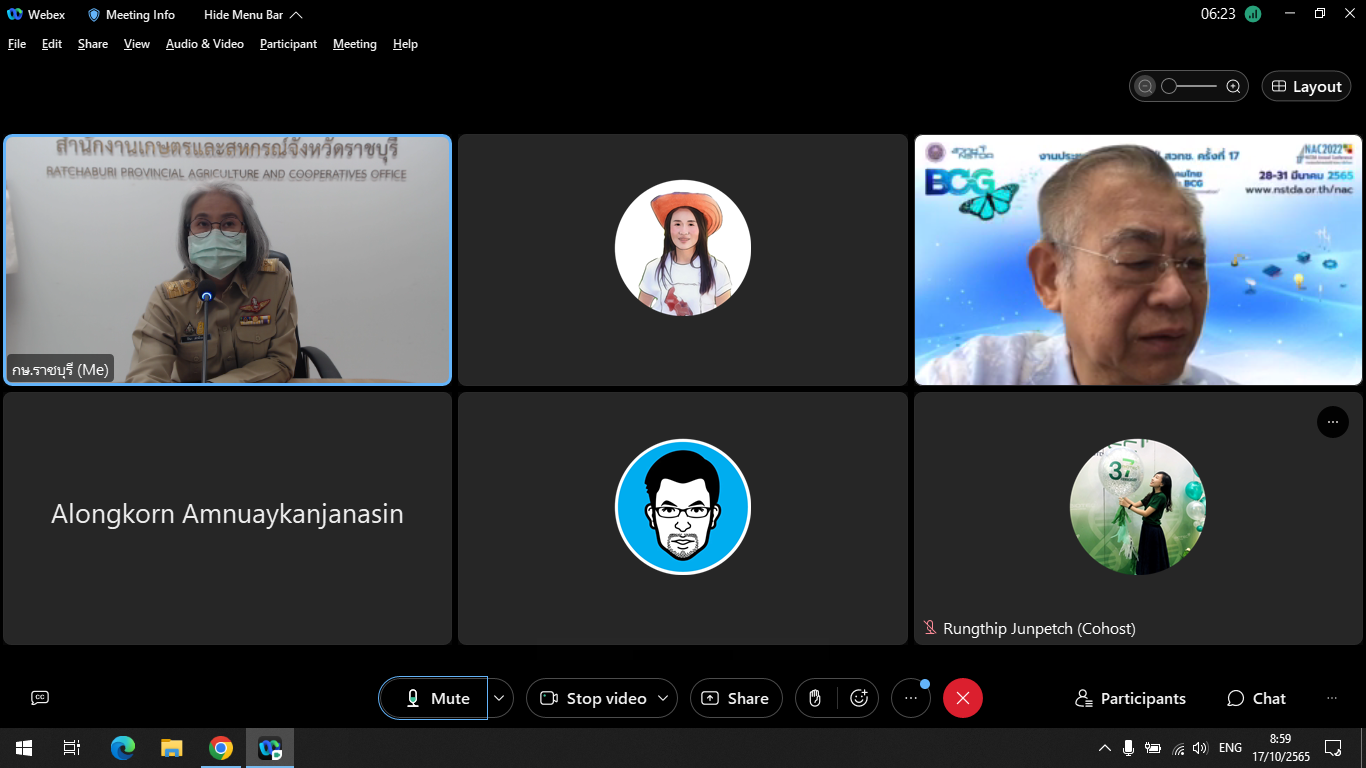Screen dimensions: 1366x768
Task: Click the zoom out magnifier icon
Action: 1146,87
